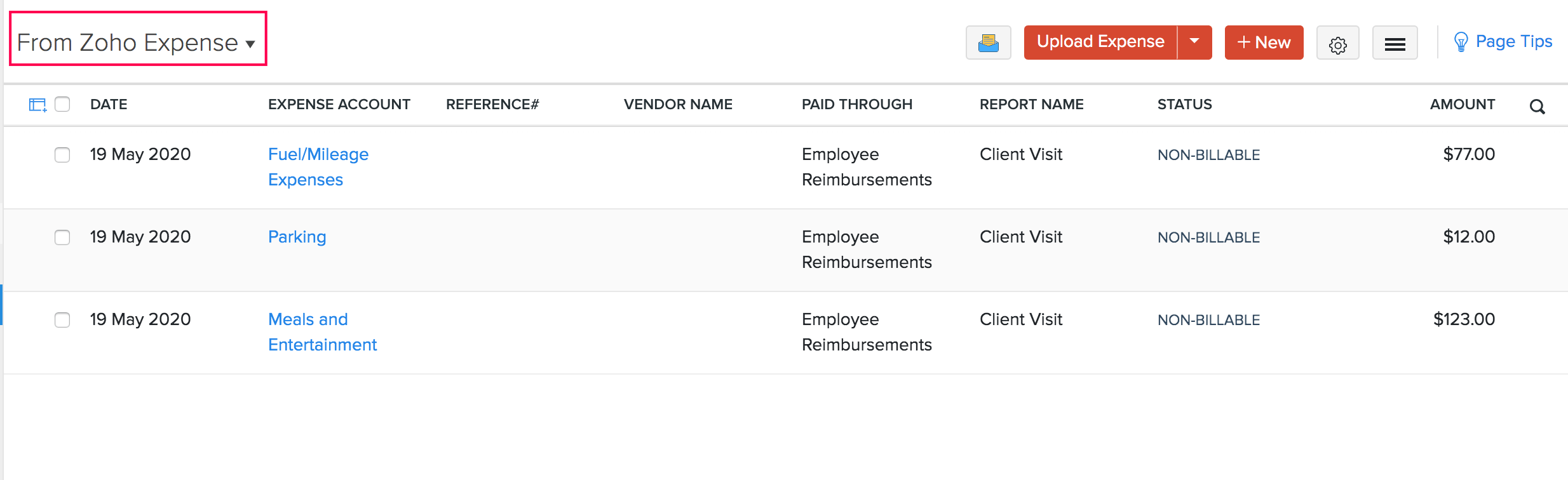
Task: Click the customize columns icon
Action: pos(37,105)
